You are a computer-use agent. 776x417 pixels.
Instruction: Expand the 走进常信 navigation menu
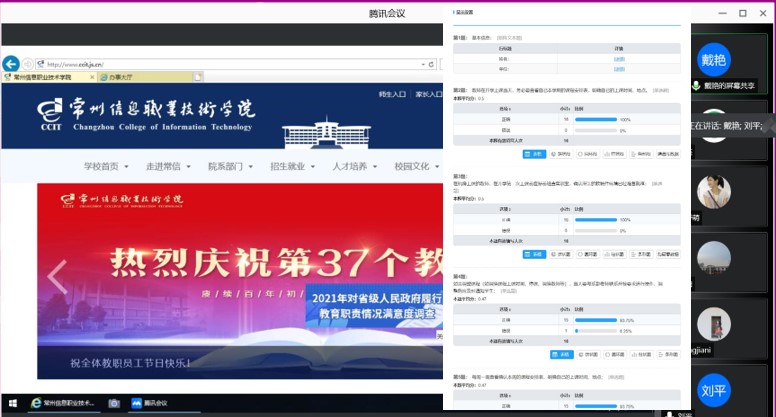pyautogui.click(x=168, y=166)
